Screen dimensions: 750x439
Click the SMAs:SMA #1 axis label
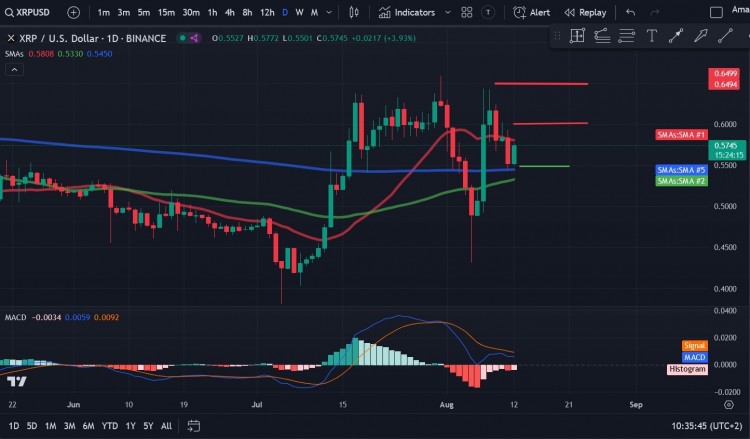(681, 135)
